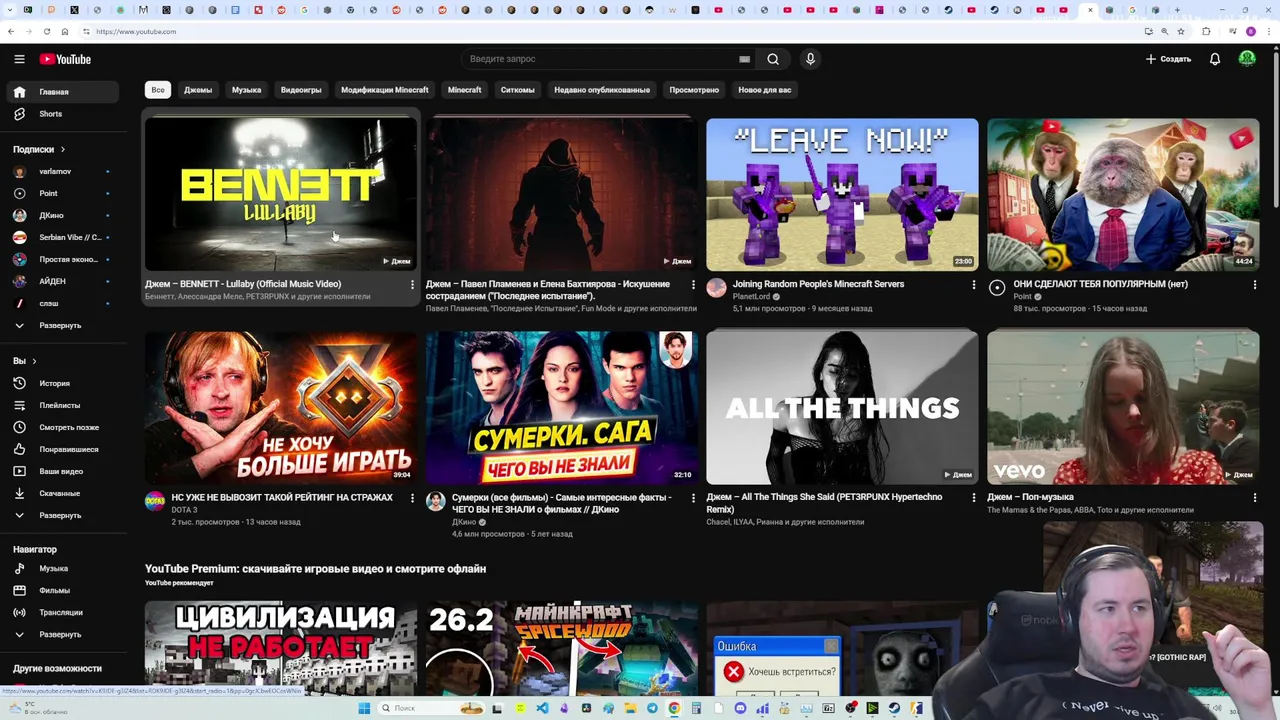Open Фильмы under Навигатор
1280x720 pixels.
tap(63, 590)
